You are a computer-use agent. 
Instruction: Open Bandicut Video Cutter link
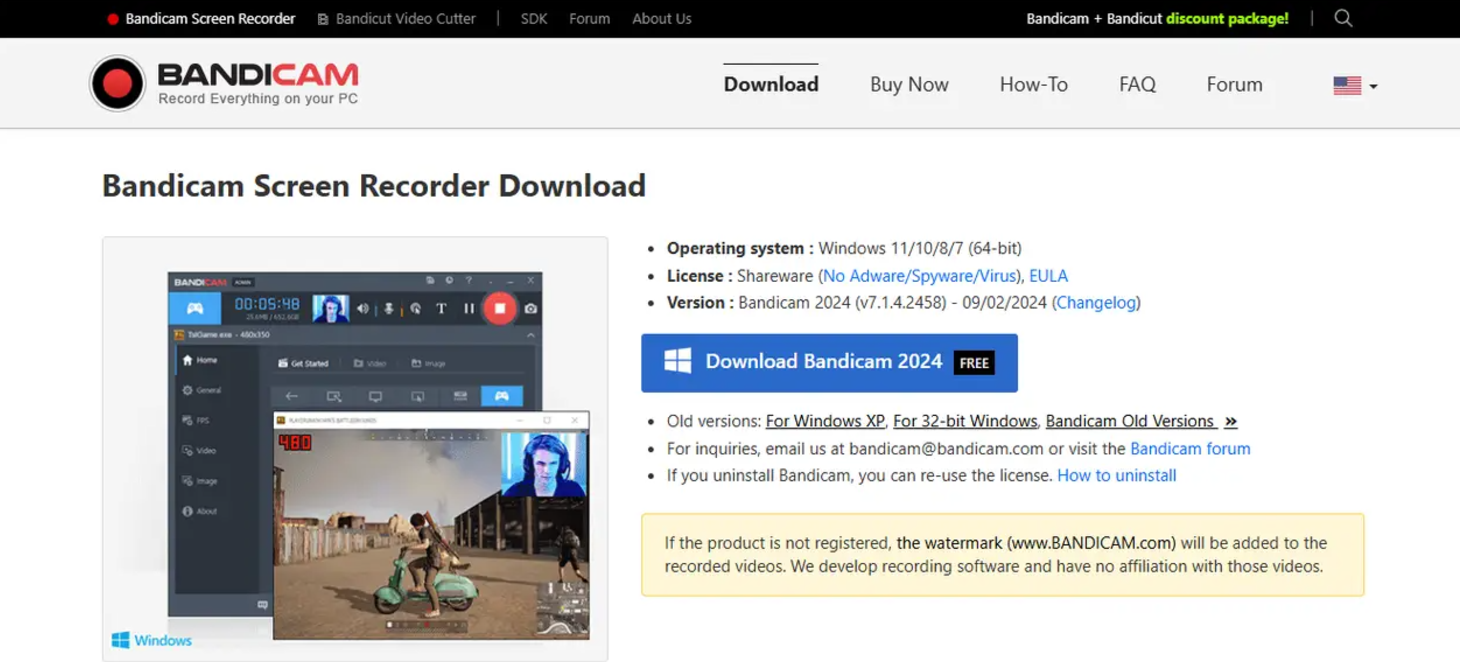pos(396,18)
